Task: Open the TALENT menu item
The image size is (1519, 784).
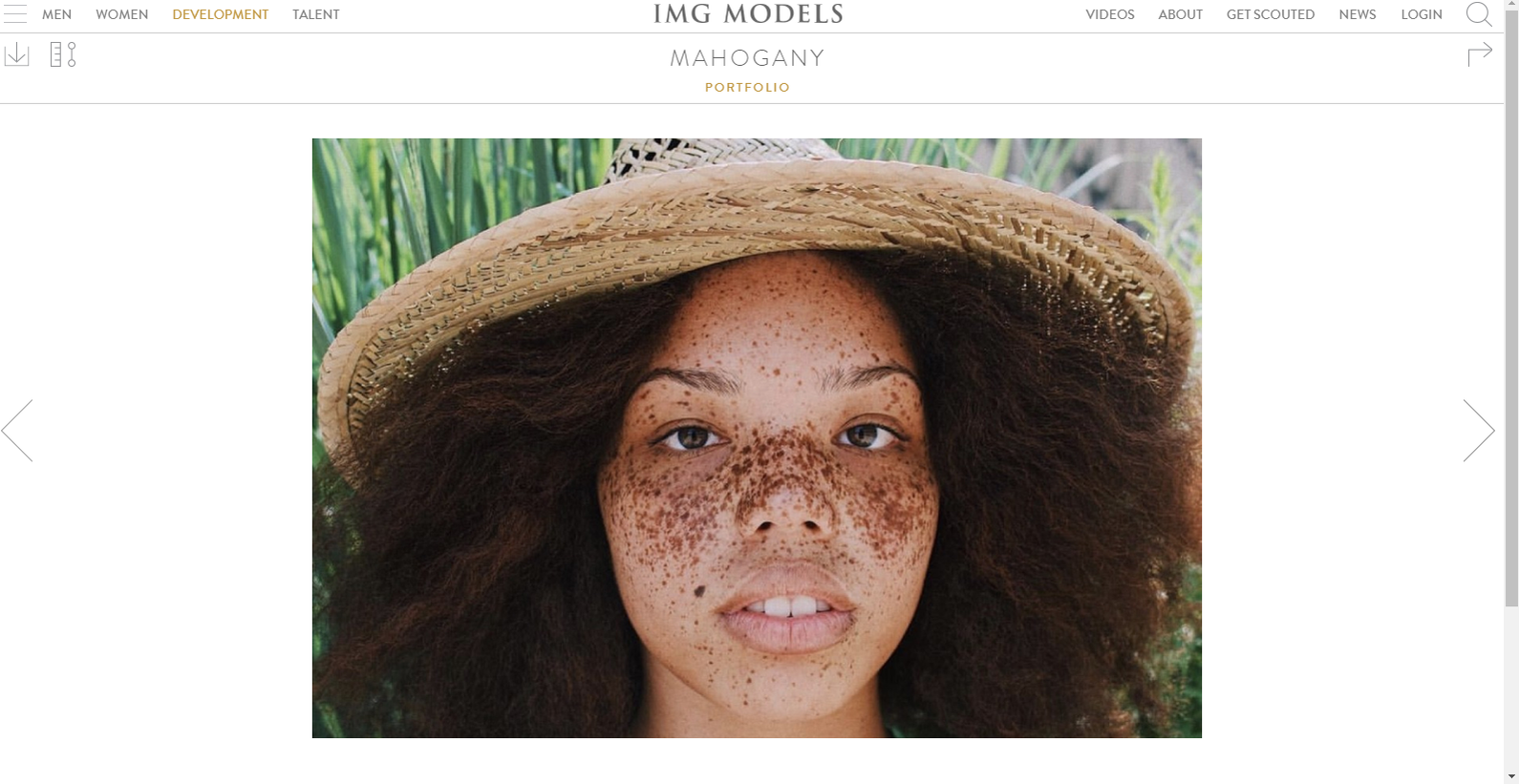Action: [x=316, y=14]
